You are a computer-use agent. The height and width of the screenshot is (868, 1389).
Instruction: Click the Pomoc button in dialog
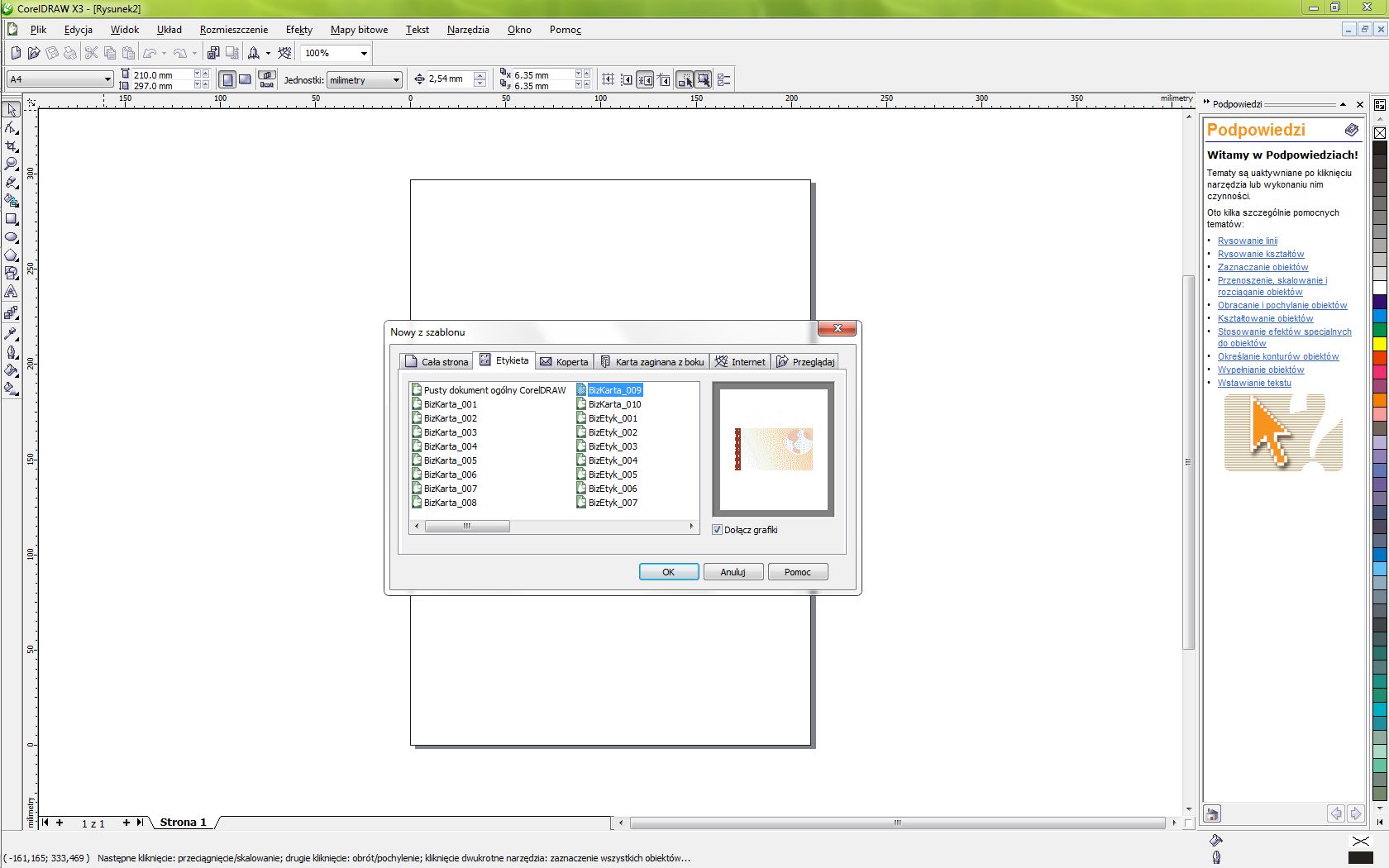(x=798, y=572)
